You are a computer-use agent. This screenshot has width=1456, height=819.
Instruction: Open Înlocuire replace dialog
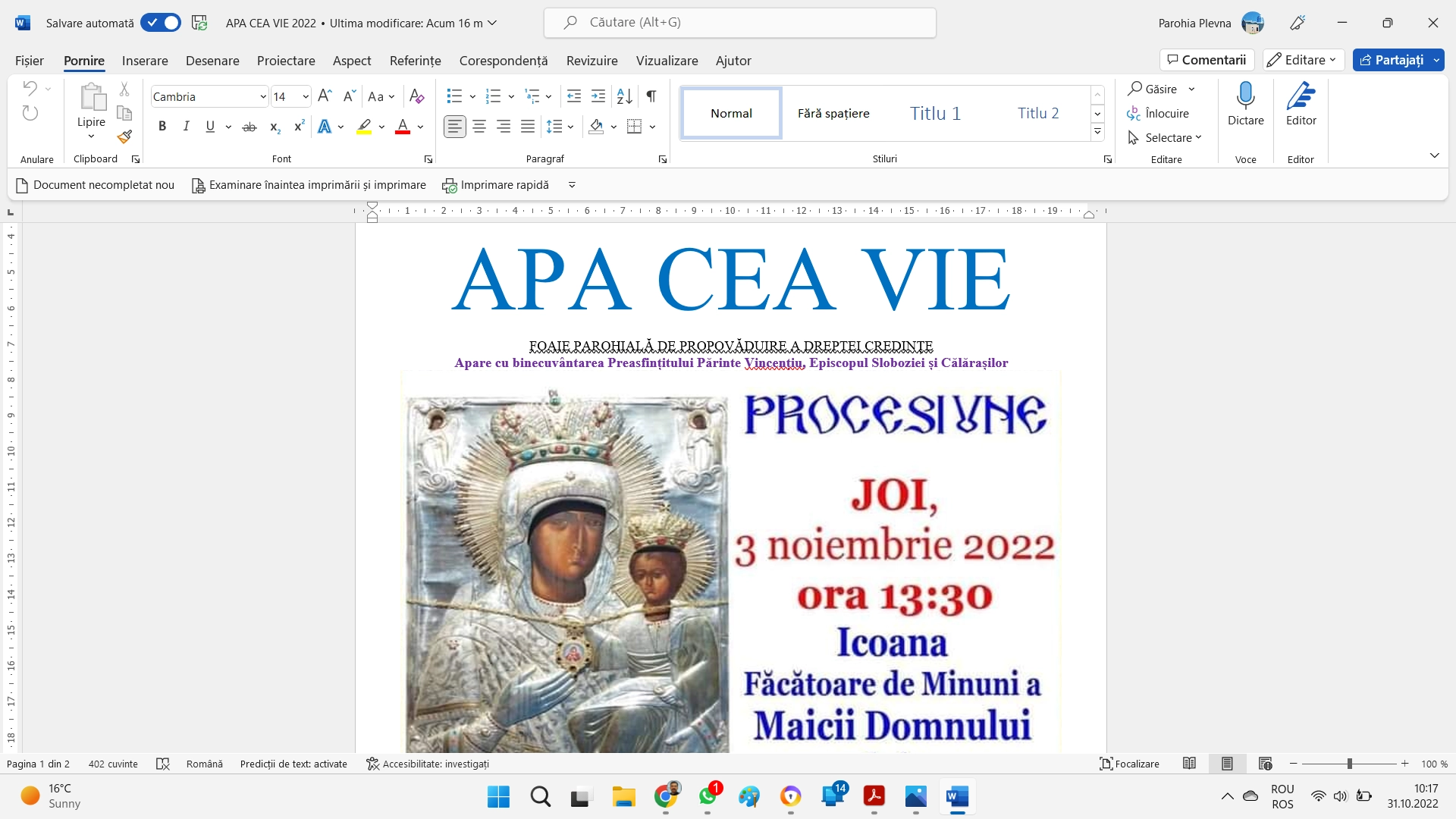(1158, 113)
